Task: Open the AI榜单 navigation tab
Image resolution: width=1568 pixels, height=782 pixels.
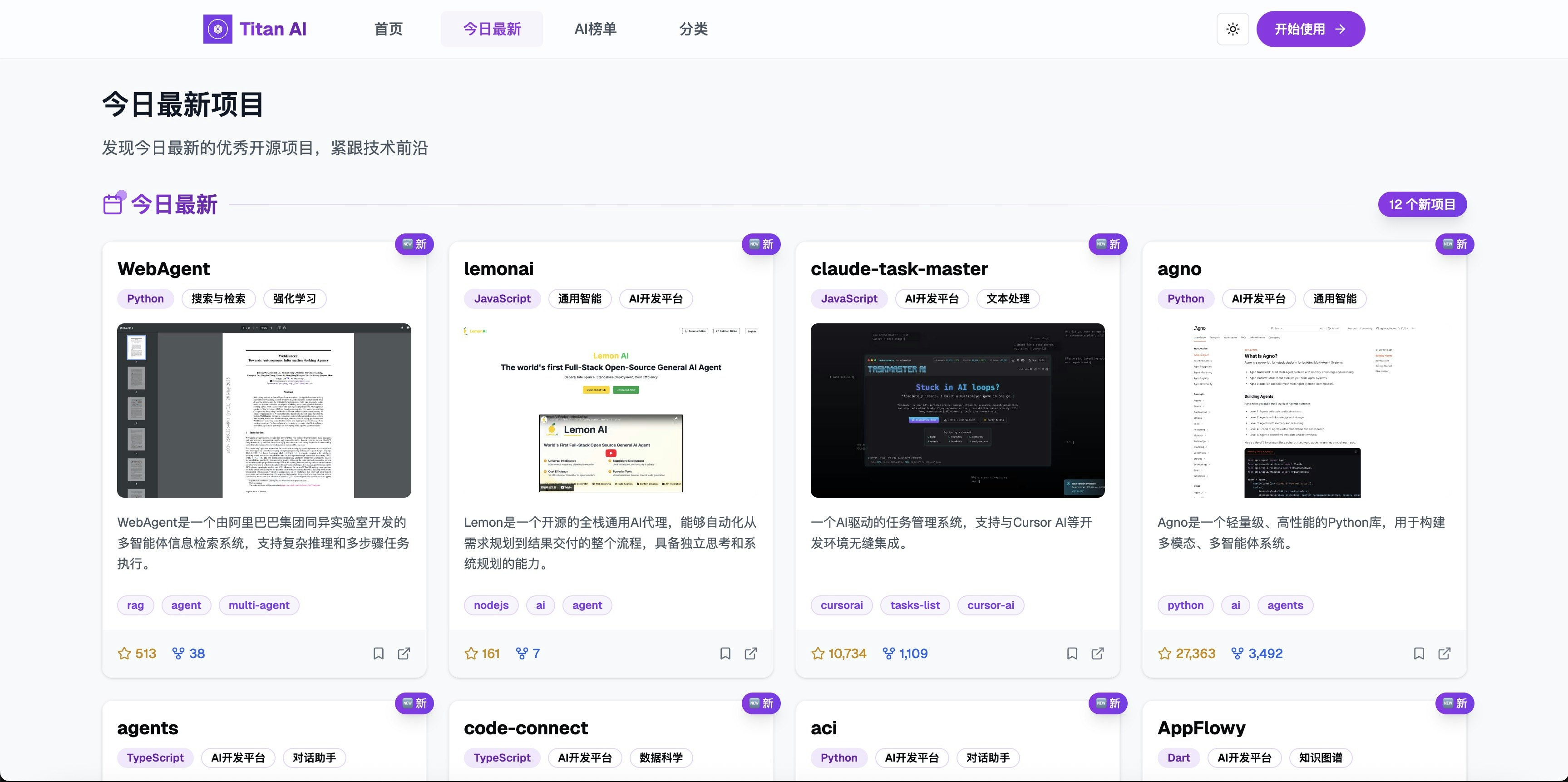Action: (595, 29)
